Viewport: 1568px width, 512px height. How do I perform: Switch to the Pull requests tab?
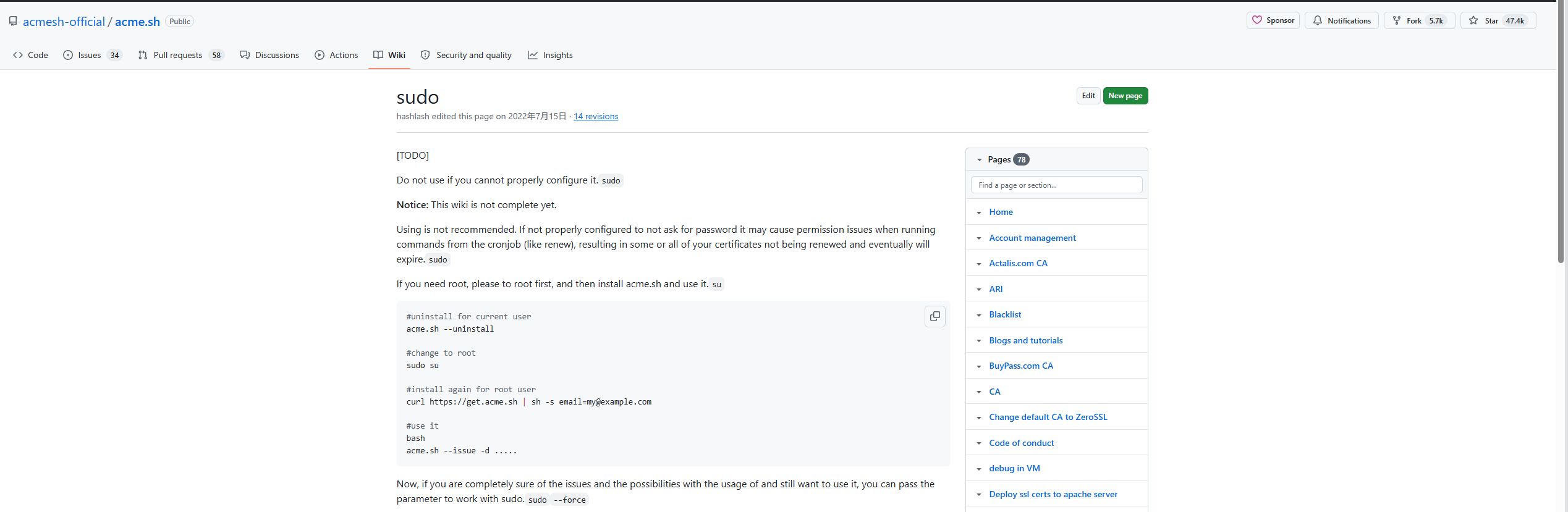click(180, 55)
